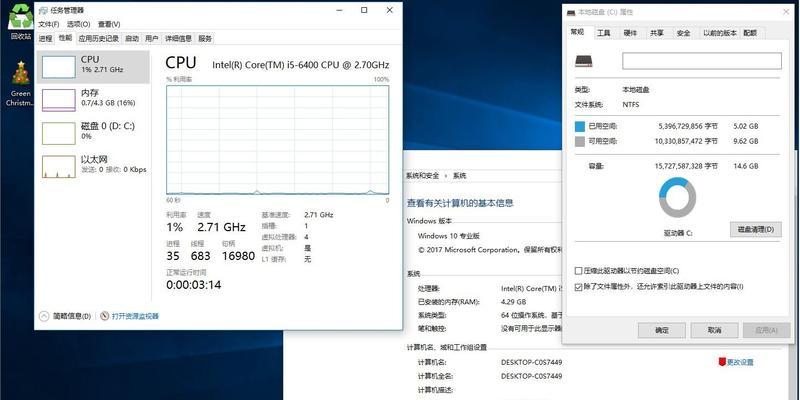Click the drive label input field
The width and height of the screenshot is (800, 400).
[702, 61]
